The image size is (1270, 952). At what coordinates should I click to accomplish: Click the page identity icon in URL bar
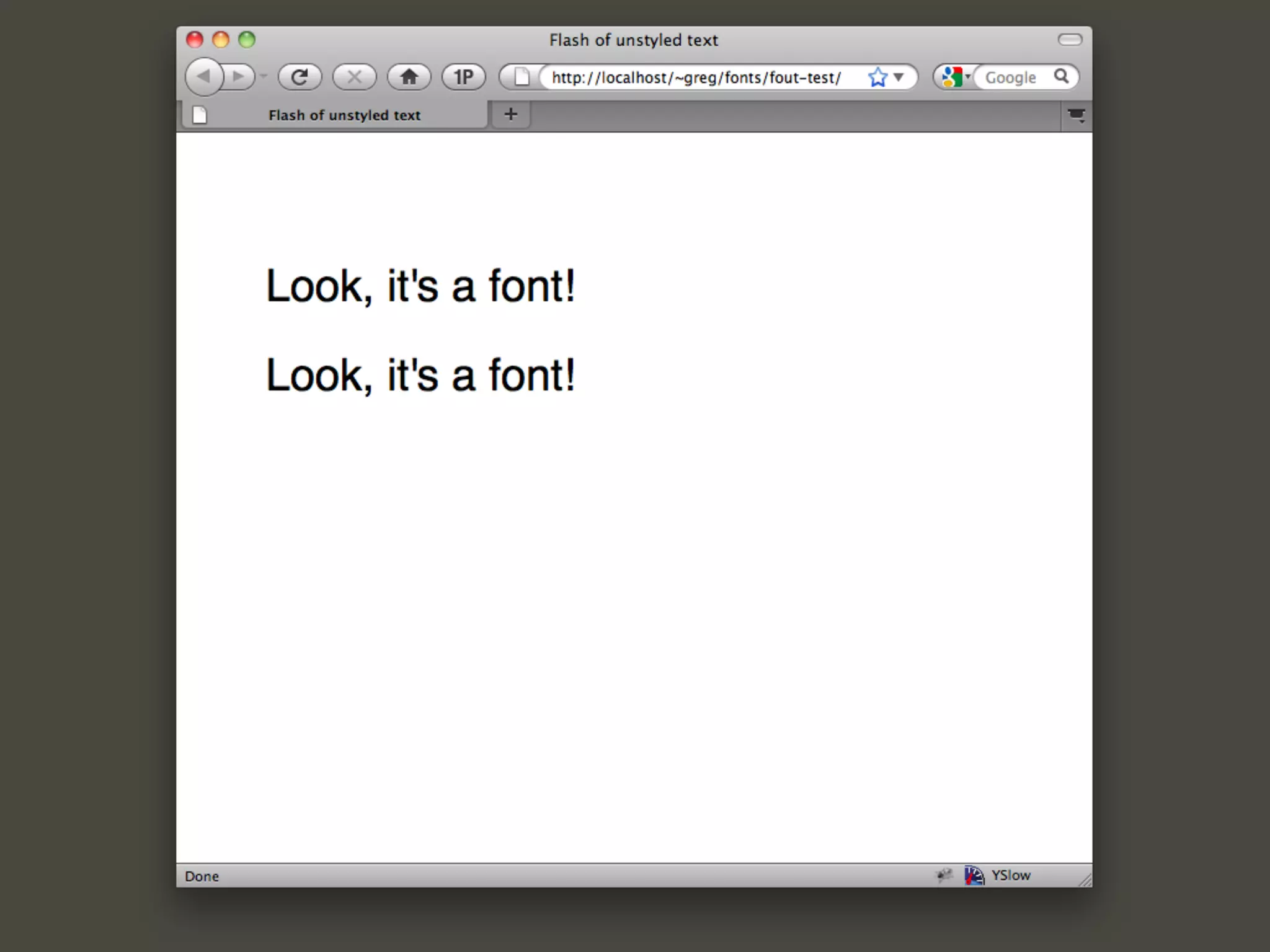pos(522,77)
